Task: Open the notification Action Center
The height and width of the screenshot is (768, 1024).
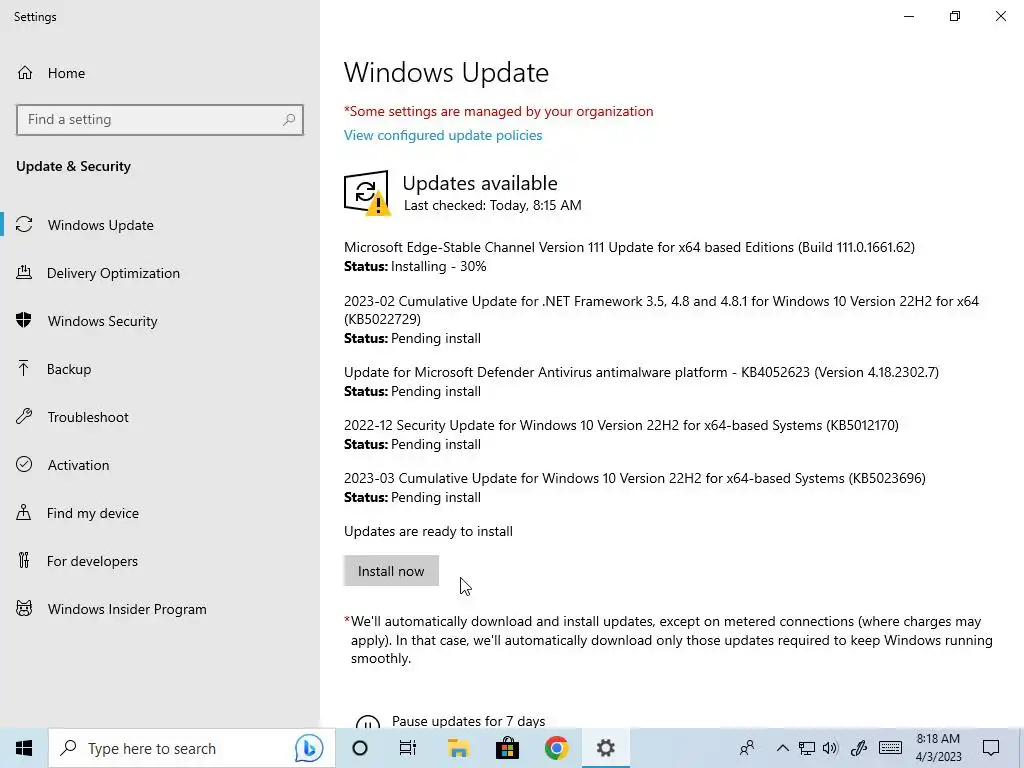Action: [x=991, y=748]
